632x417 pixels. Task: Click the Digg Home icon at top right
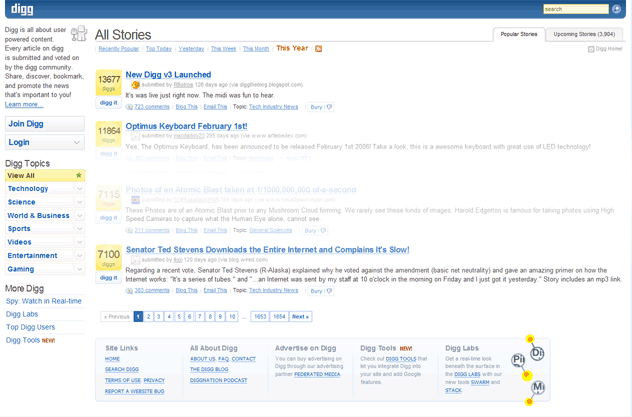[591, 49]
